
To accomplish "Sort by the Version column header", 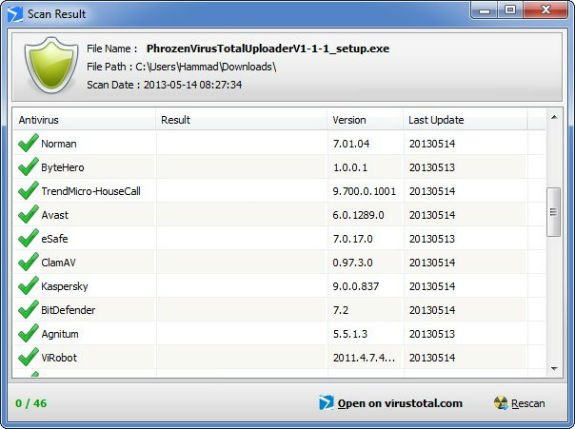I will point(365,120).
